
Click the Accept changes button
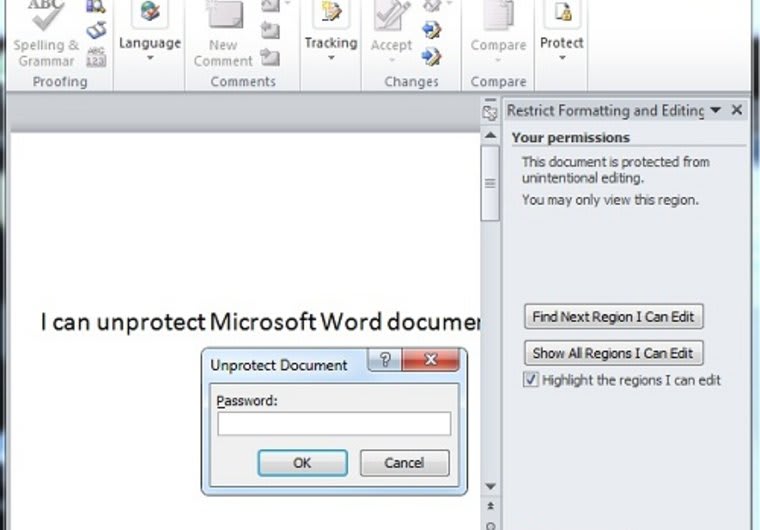391,33
